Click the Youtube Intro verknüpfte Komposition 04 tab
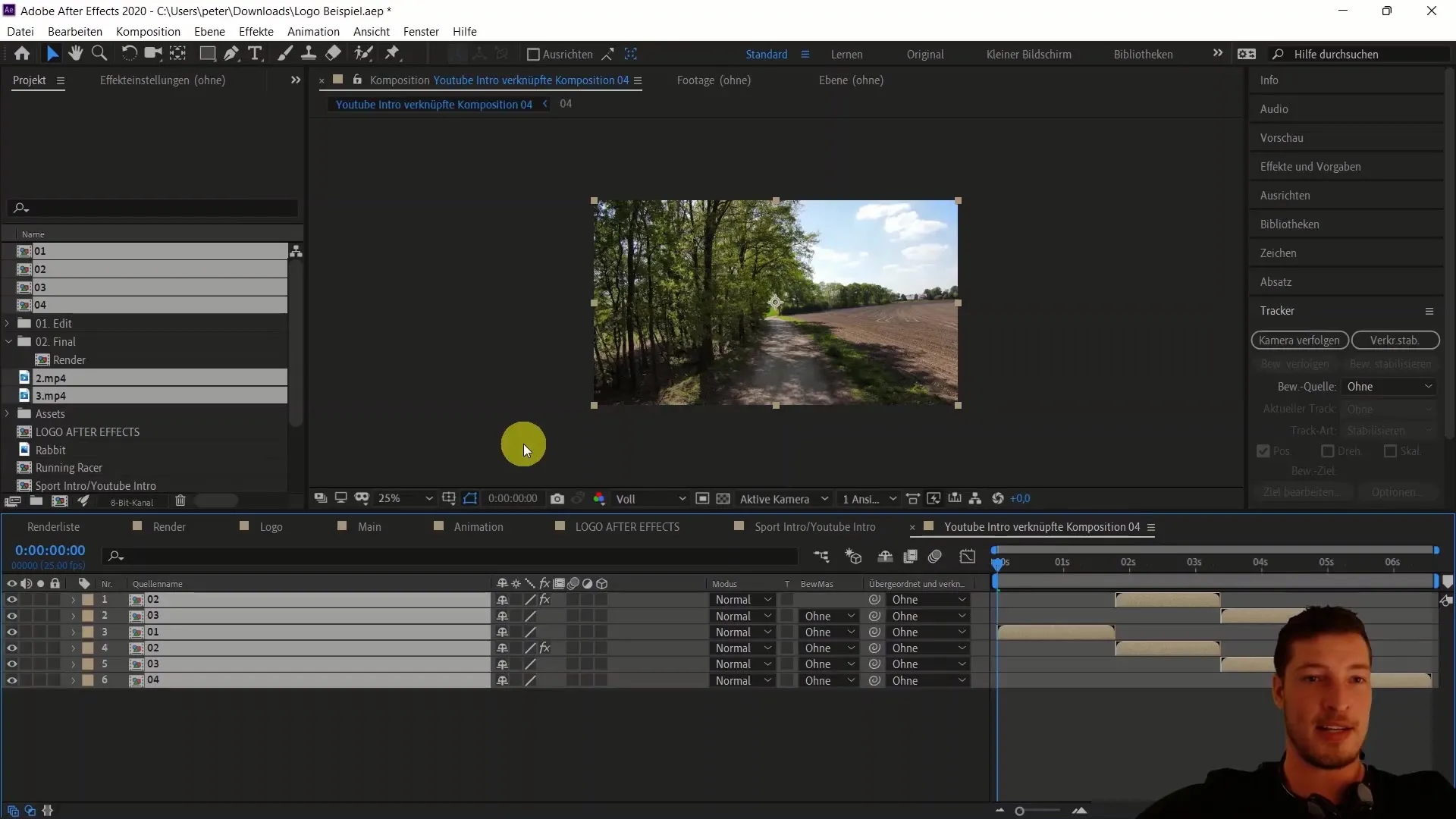Screen dimensions: 1456x819 (1040, 527)
